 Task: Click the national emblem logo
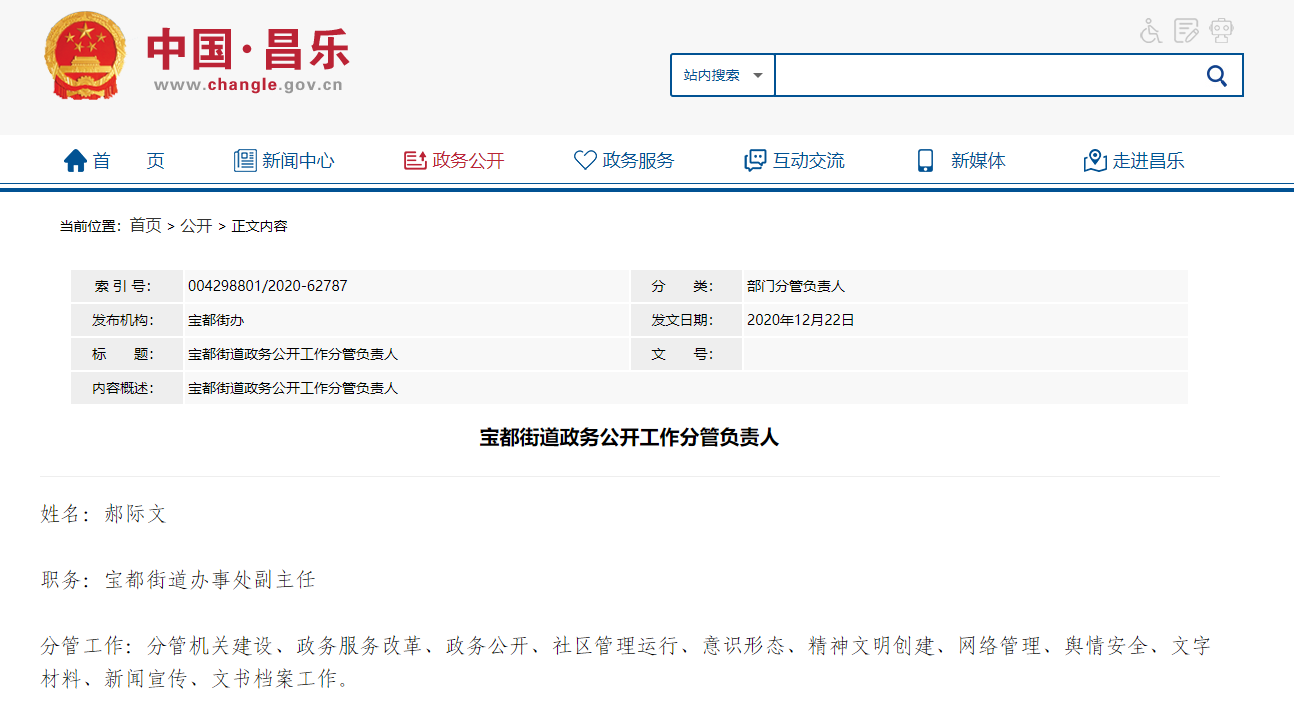point(85,56)
